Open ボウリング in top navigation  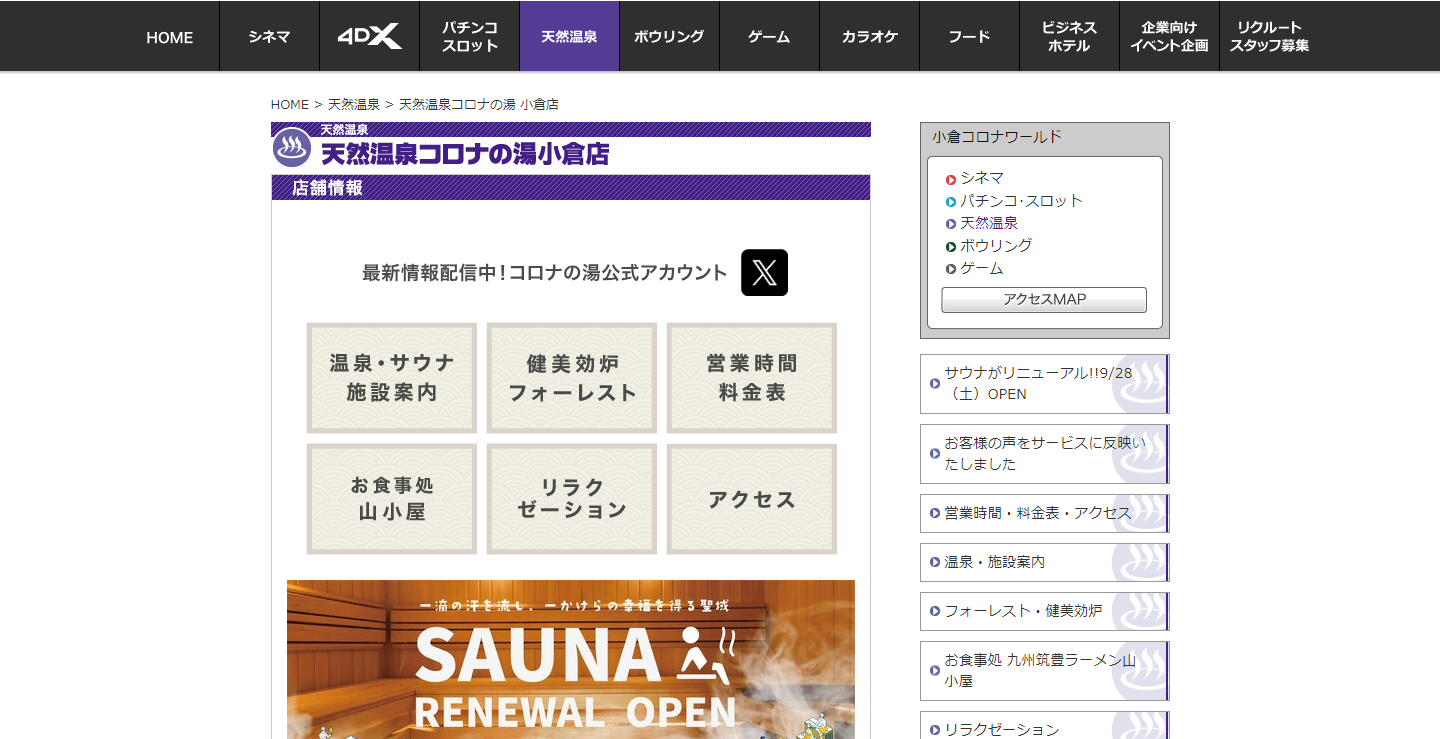670,37
